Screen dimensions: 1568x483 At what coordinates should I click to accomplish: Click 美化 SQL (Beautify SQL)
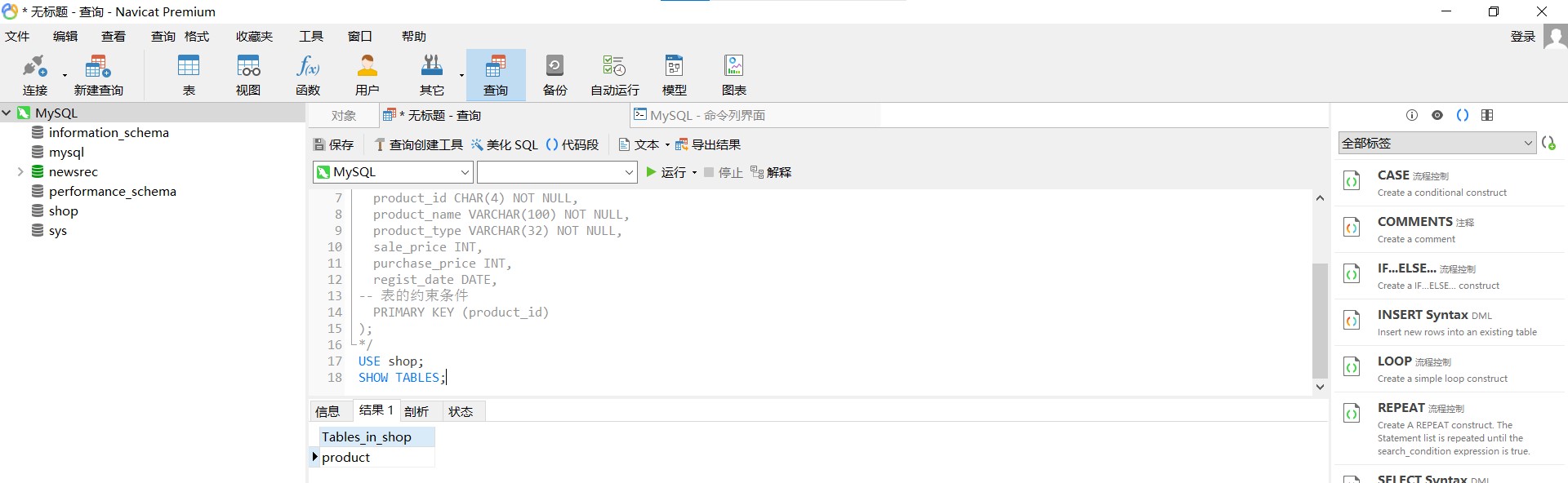tap(504, 144)
